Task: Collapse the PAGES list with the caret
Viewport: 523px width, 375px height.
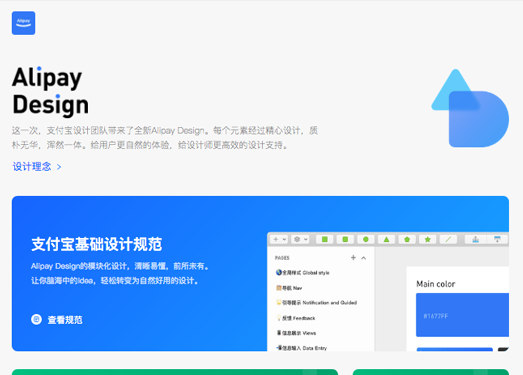Action: pos(364,258)
